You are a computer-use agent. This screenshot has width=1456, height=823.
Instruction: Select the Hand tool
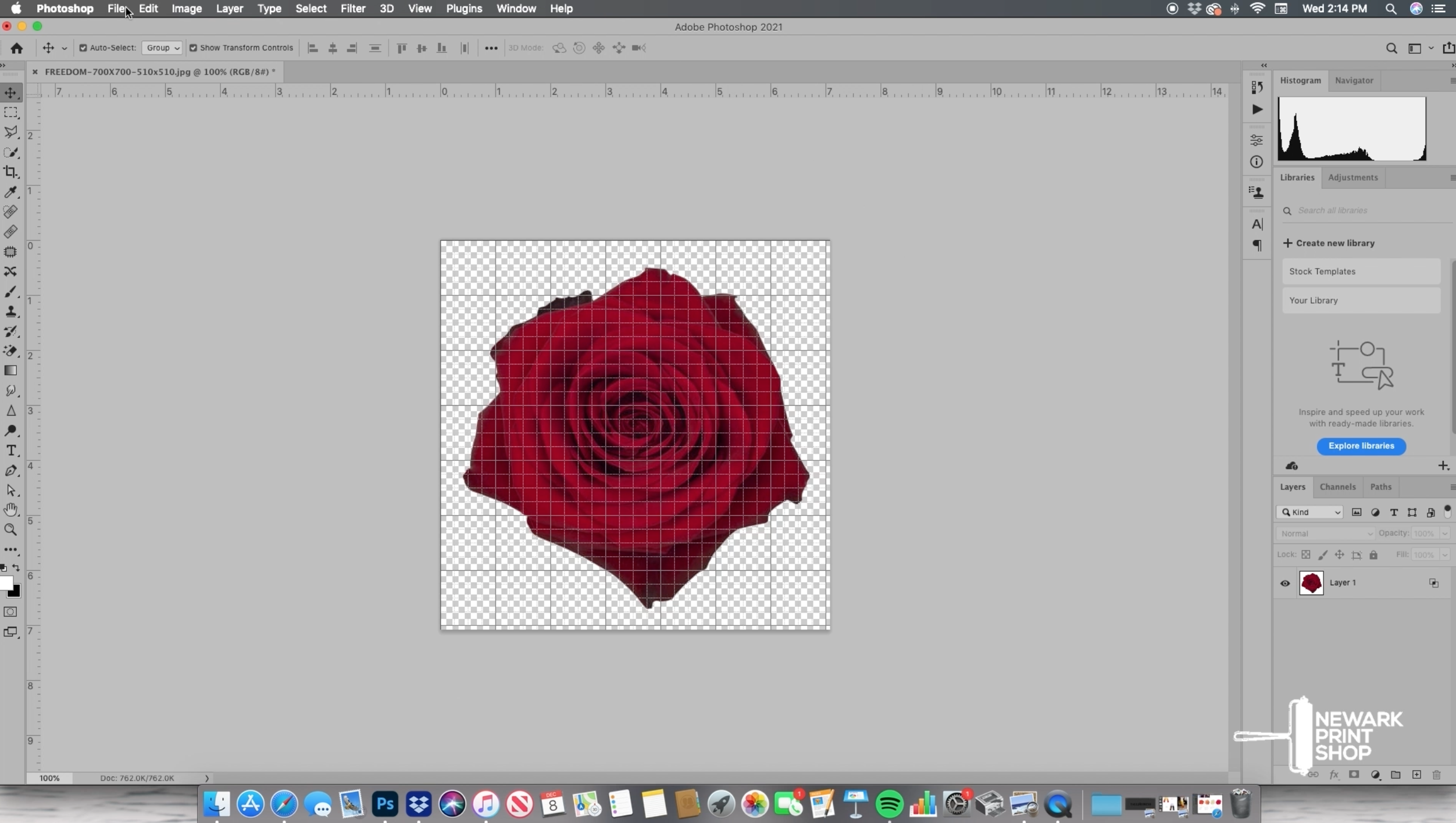pyautogui.click(x=10, y=510)
